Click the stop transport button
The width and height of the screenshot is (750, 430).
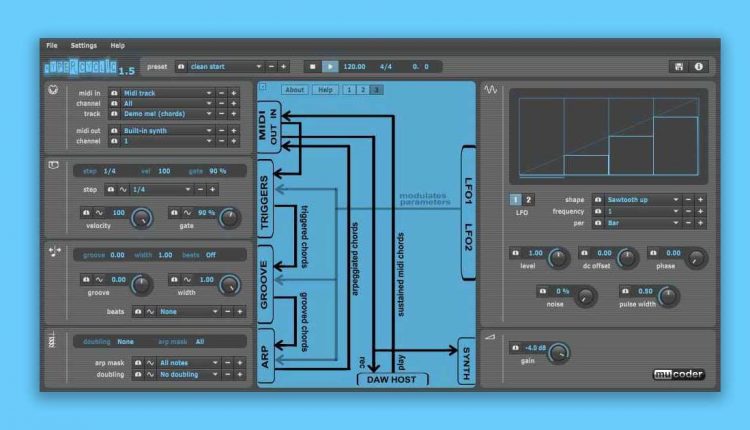312,66
